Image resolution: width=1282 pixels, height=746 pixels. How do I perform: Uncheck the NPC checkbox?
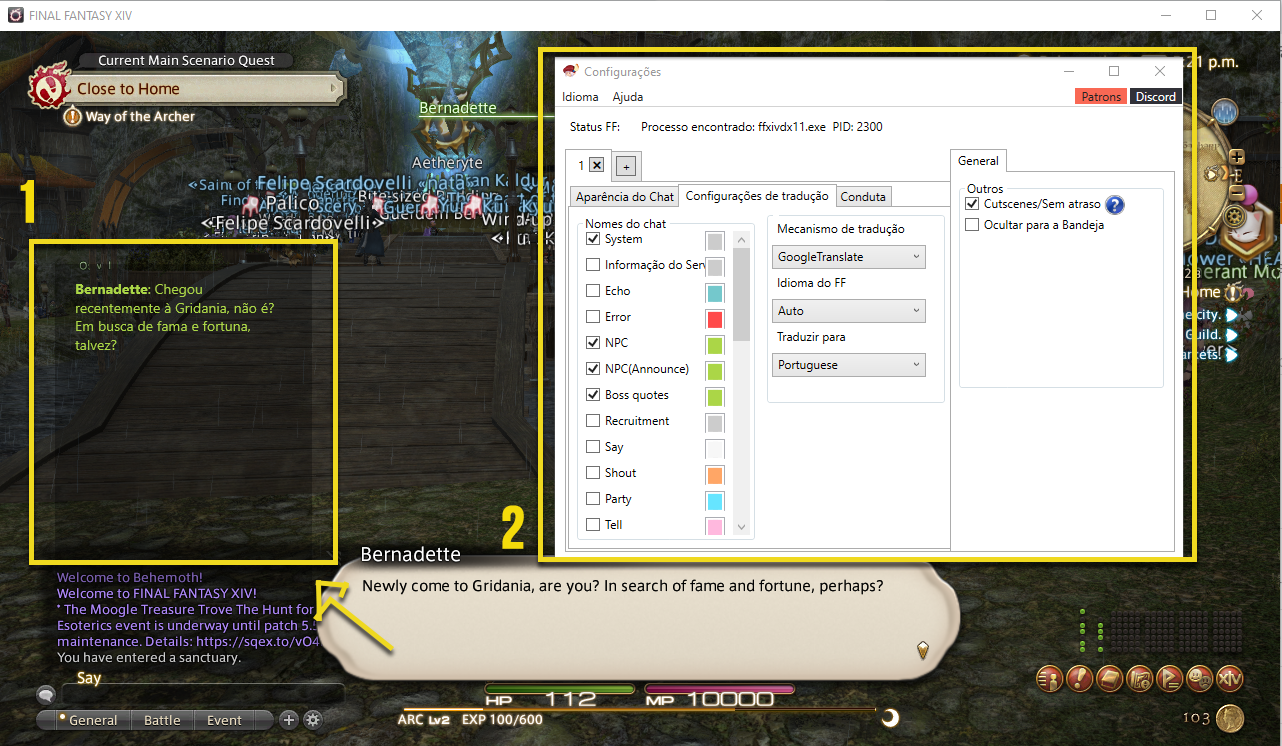pyautogui.click(x=593, y=343)
